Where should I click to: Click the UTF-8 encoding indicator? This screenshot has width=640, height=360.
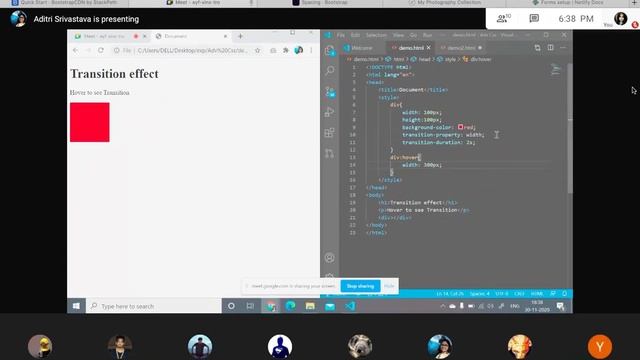pos(502,293)
